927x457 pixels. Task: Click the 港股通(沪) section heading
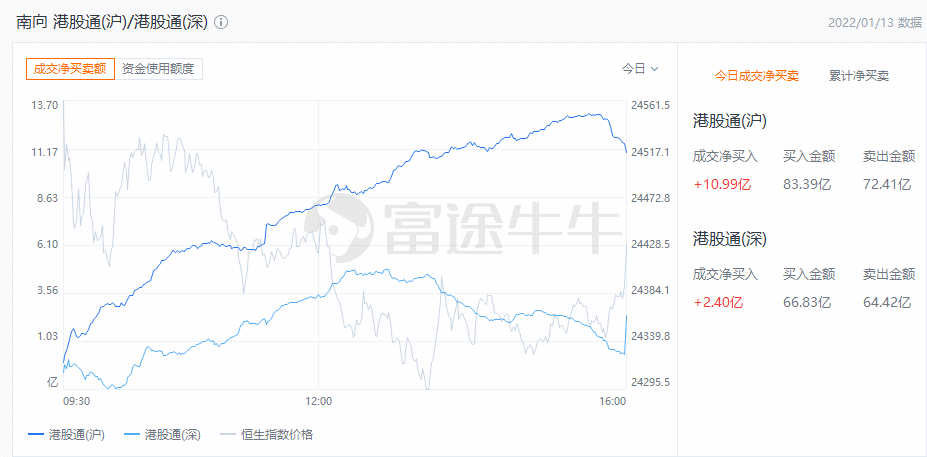pyautogui.click(x=730, y=121)
